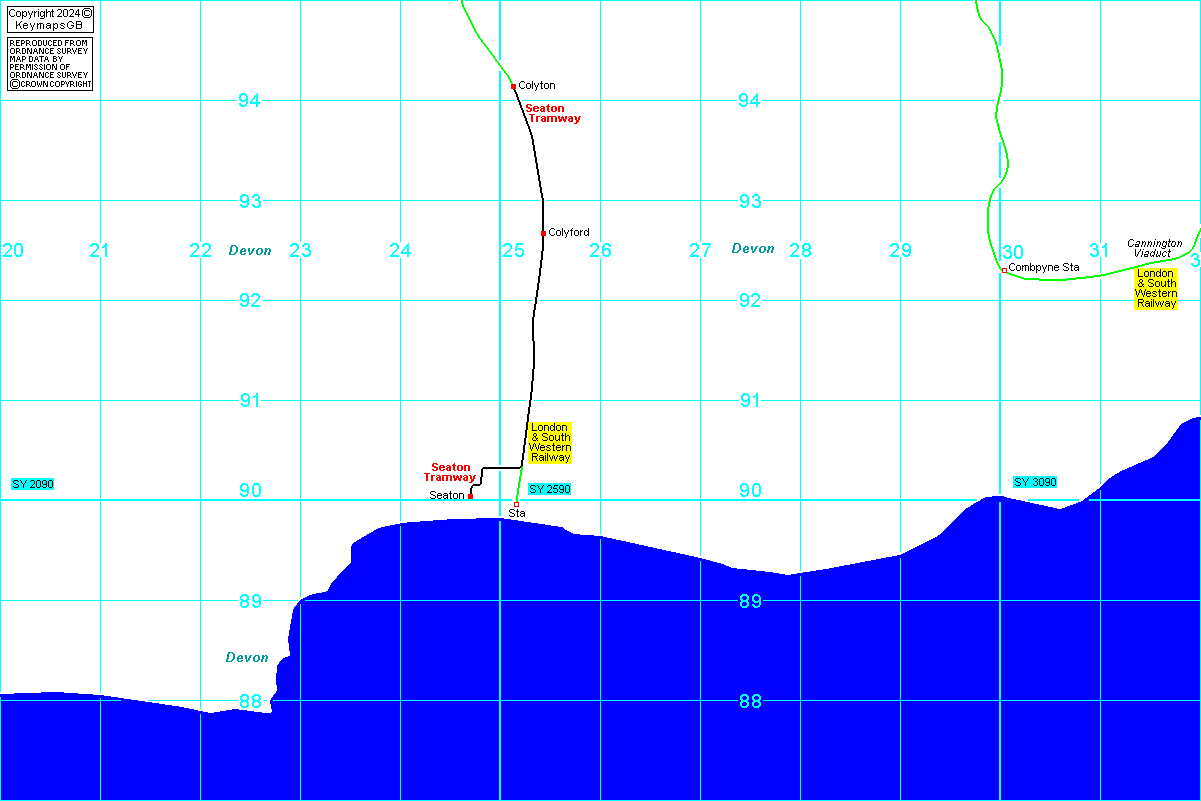This screenshot has height=801, width=1201.
Task: Click the Colyford stop red marker
Action: point(543,233)
